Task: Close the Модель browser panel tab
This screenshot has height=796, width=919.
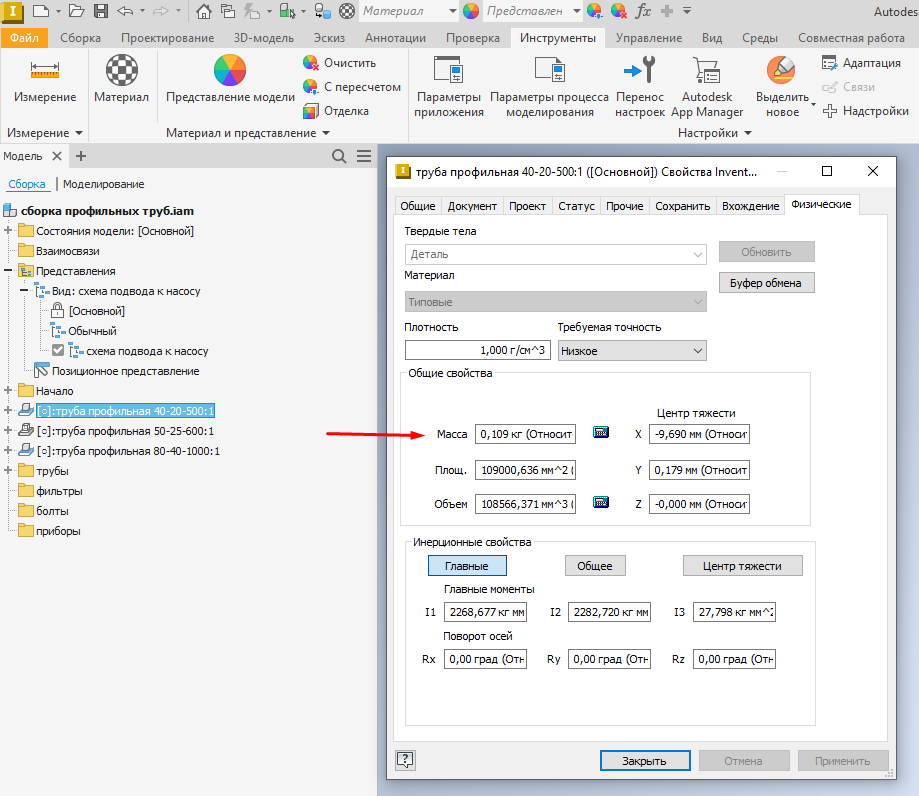Action: pyautogui.click(x=57, y=156)
